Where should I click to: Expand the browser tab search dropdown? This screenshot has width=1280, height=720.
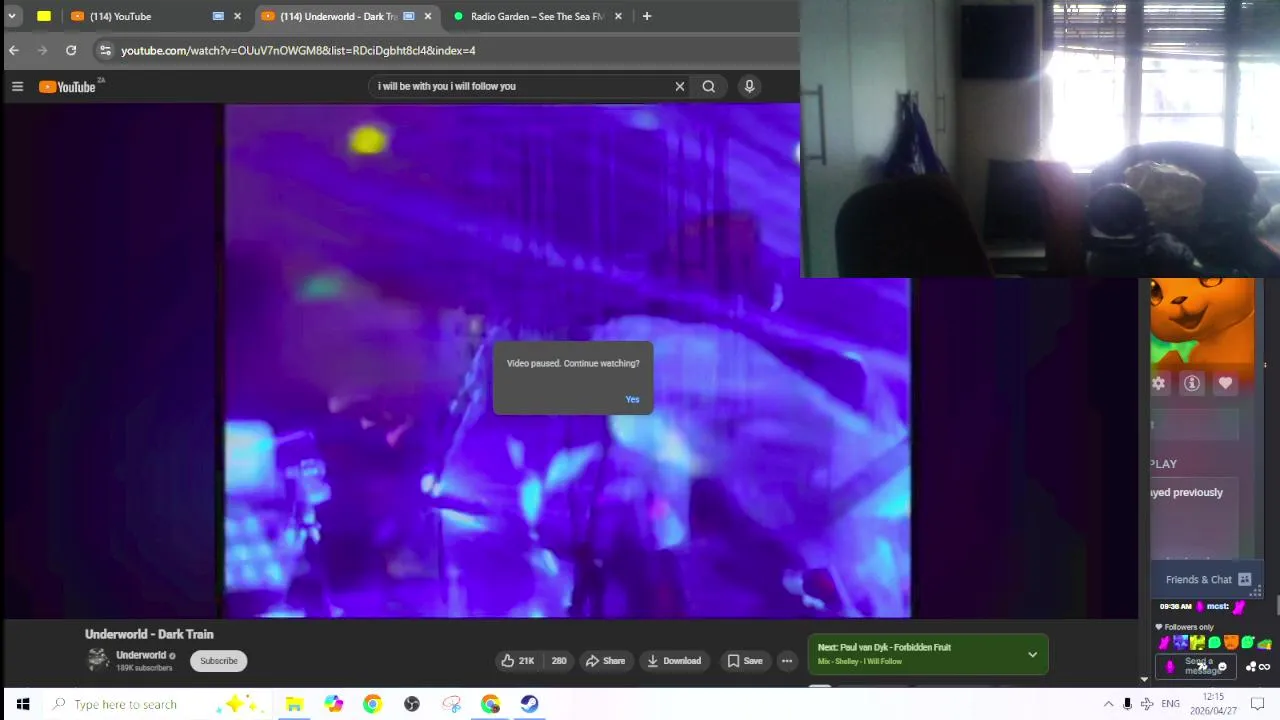(x=12, y=16)
